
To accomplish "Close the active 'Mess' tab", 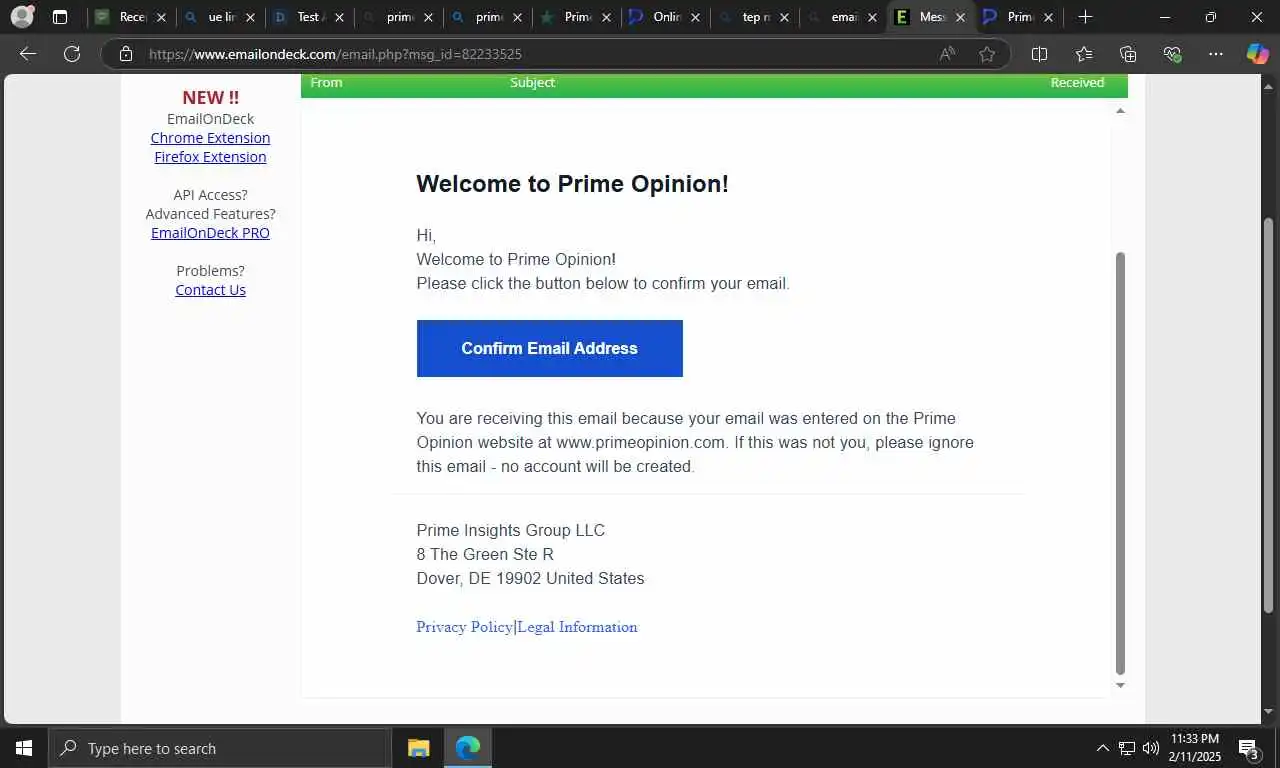I will tap(960, 17).
